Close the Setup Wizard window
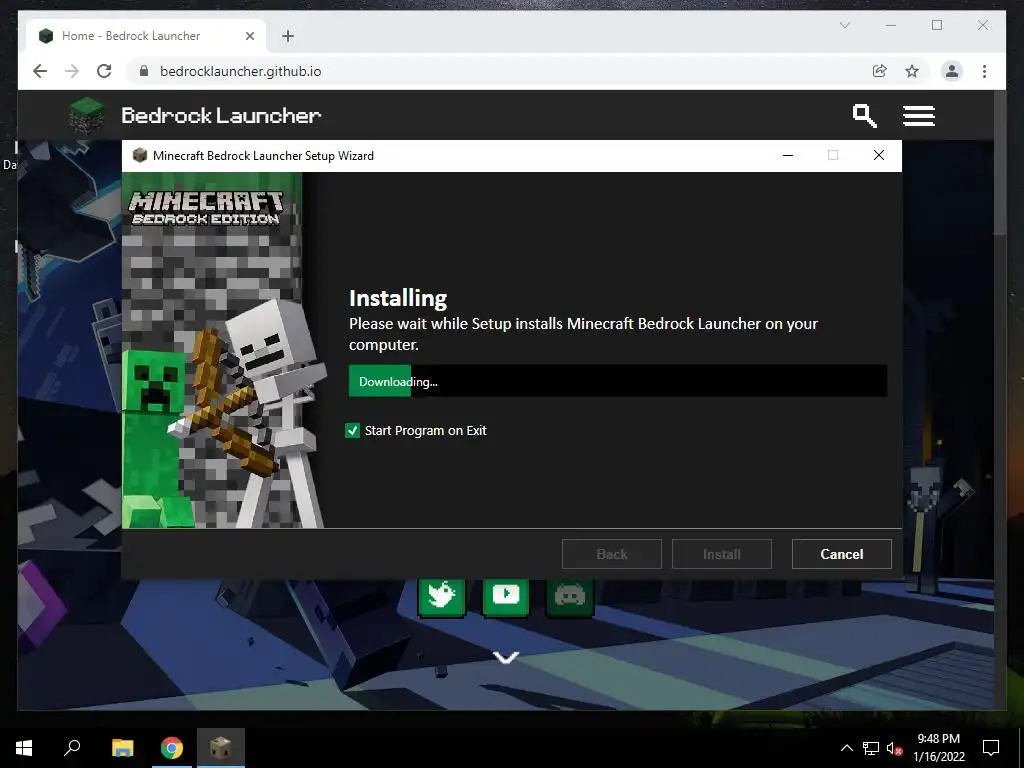 point(879,155)
